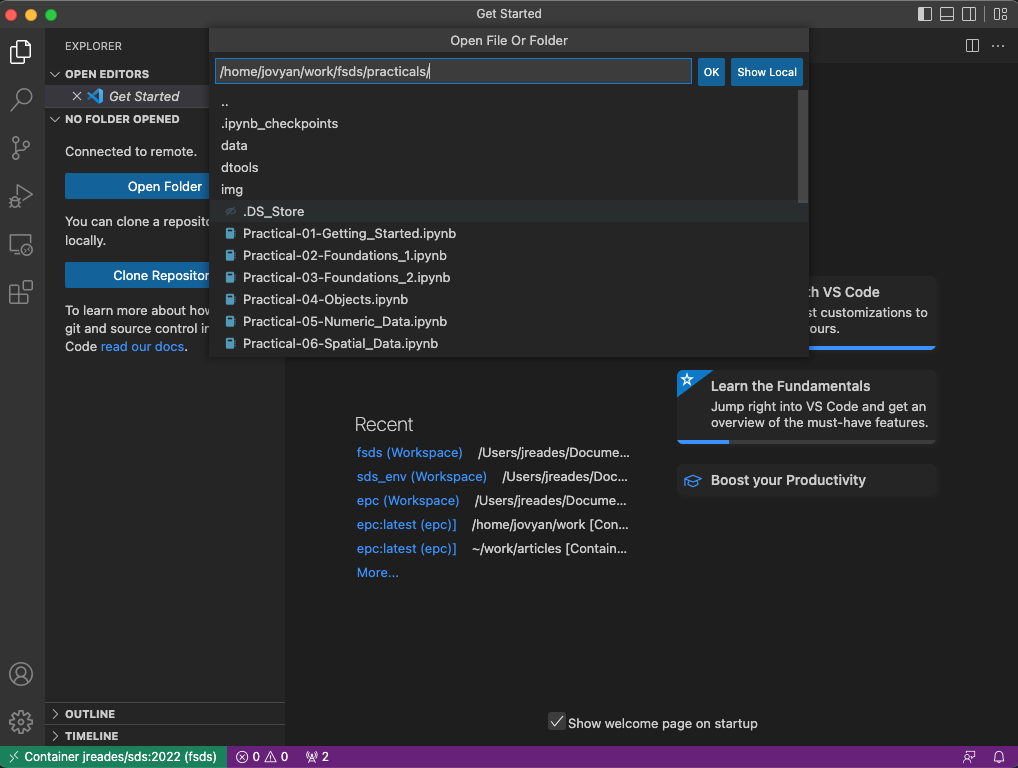
Task: Open the Learn the Fundamentals walkthrough
Action: tap(806, 406)
